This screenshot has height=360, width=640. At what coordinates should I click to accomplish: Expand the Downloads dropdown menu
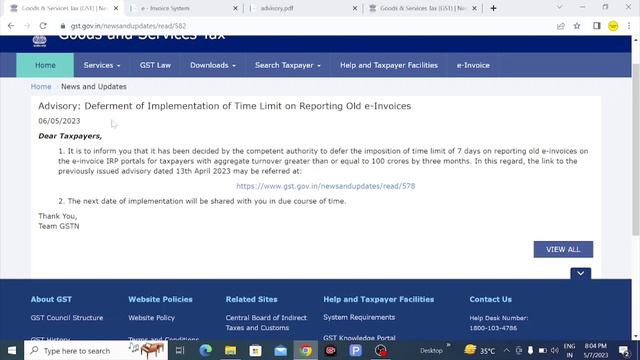coord(213,65)
